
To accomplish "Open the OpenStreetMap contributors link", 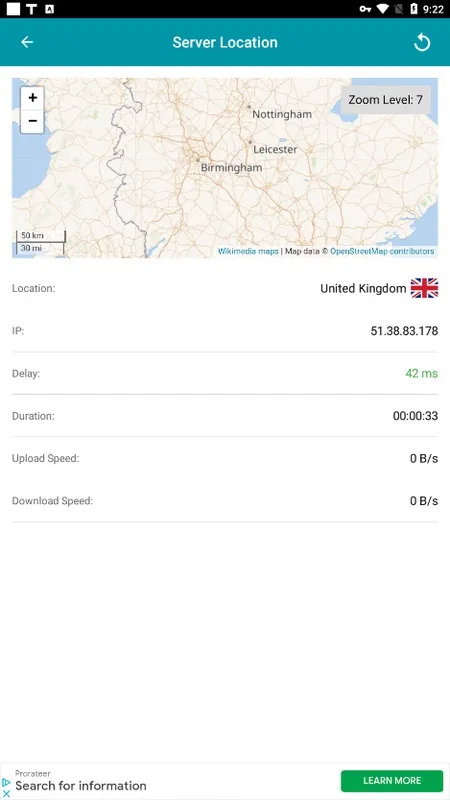I will pyautogui.click(x=382, y=252).
